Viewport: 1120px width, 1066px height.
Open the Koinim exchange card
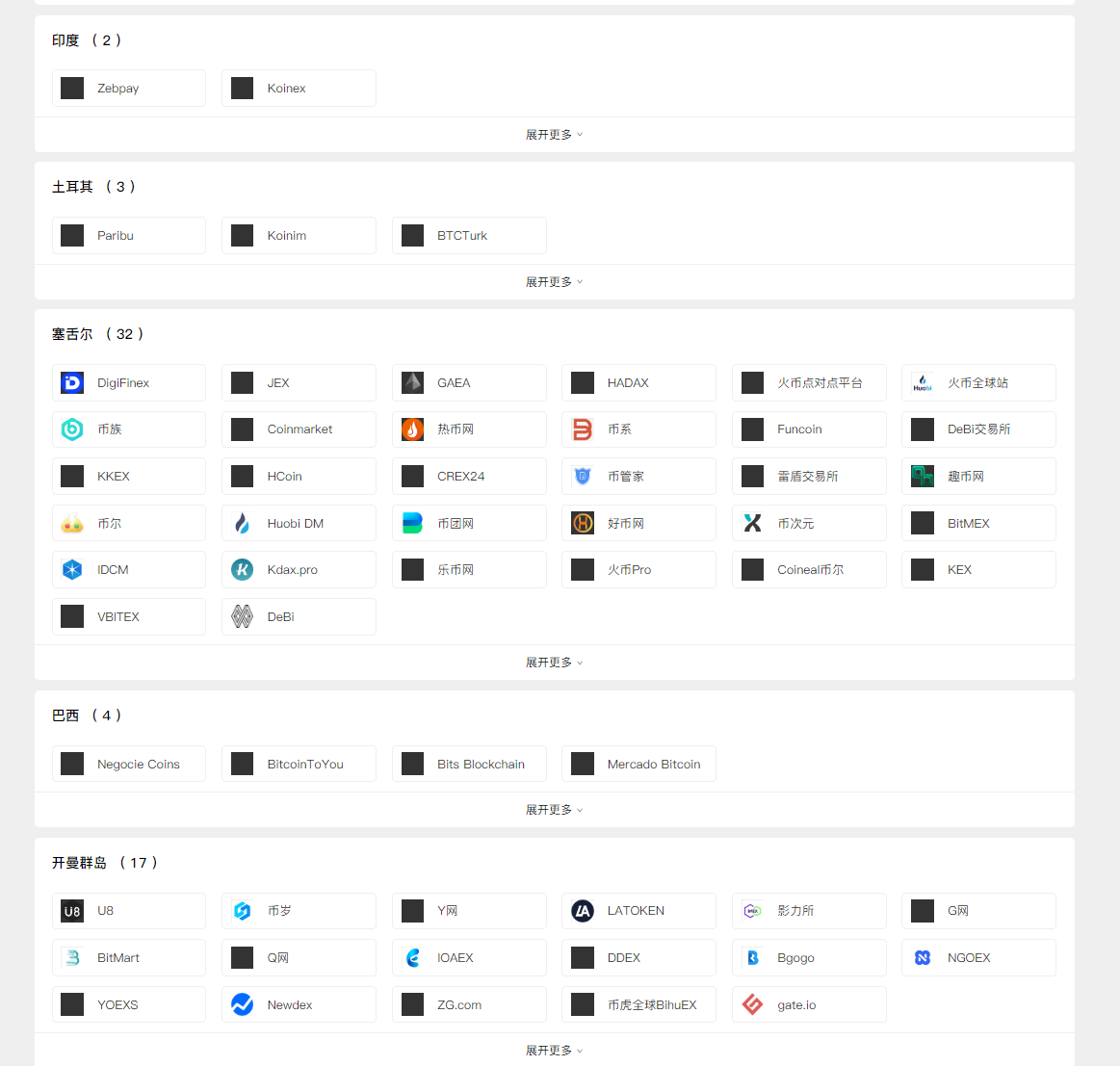300,235
